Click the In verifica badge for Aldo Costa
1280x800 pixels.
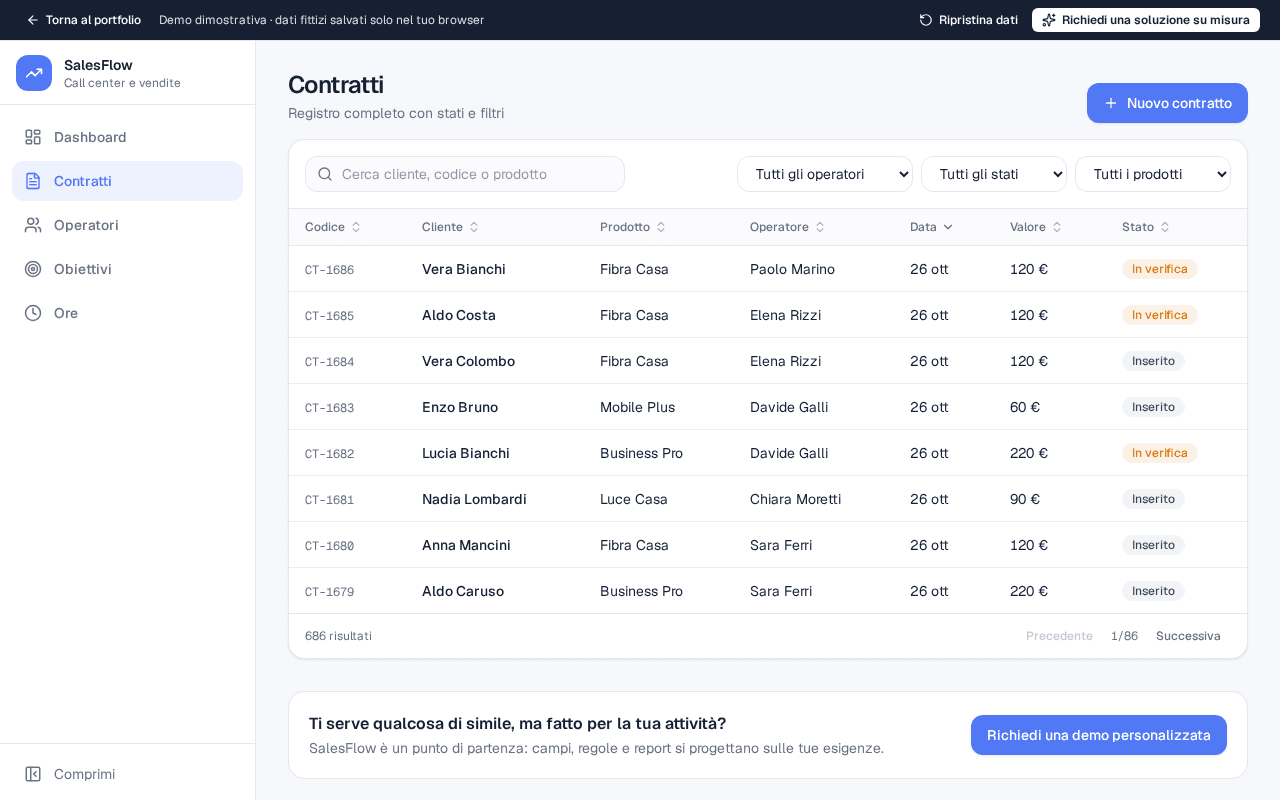click(x=1159, y=315)
